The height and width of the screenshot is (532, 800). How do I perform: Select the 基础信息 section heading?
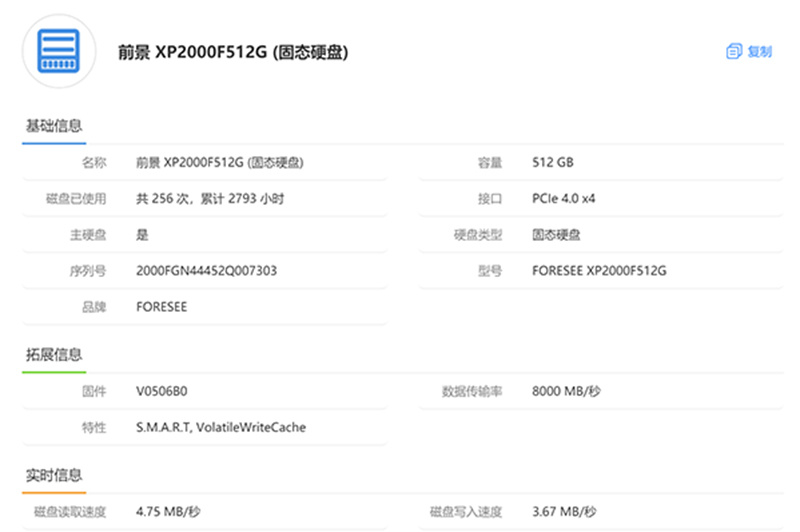(54, 125)
